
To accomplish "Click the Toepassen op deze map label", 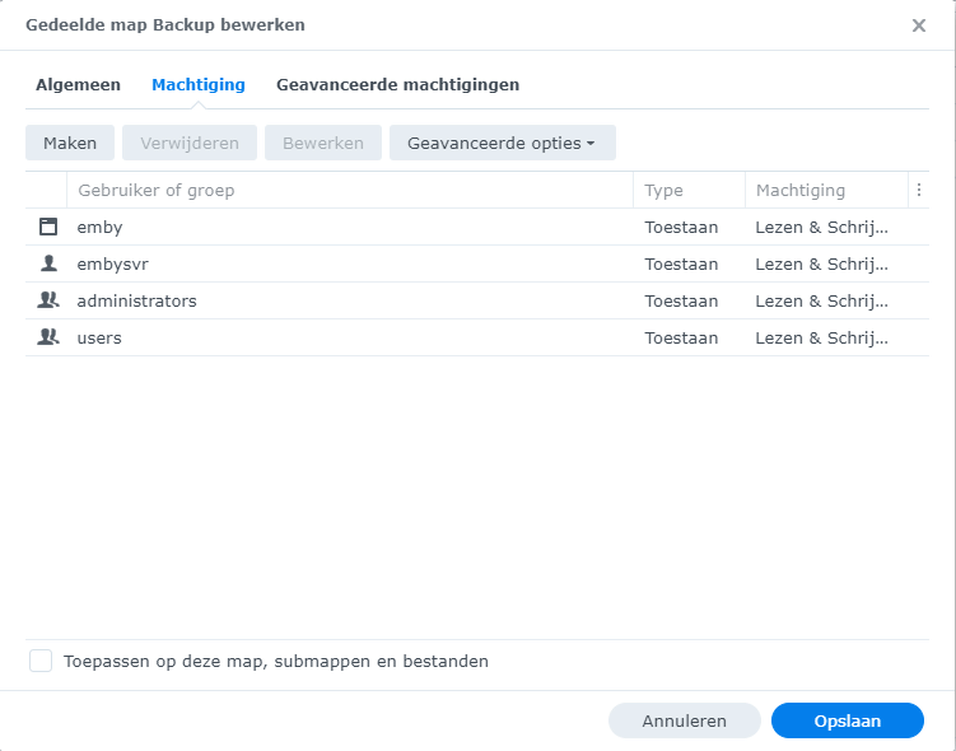I will pos(276,661).
